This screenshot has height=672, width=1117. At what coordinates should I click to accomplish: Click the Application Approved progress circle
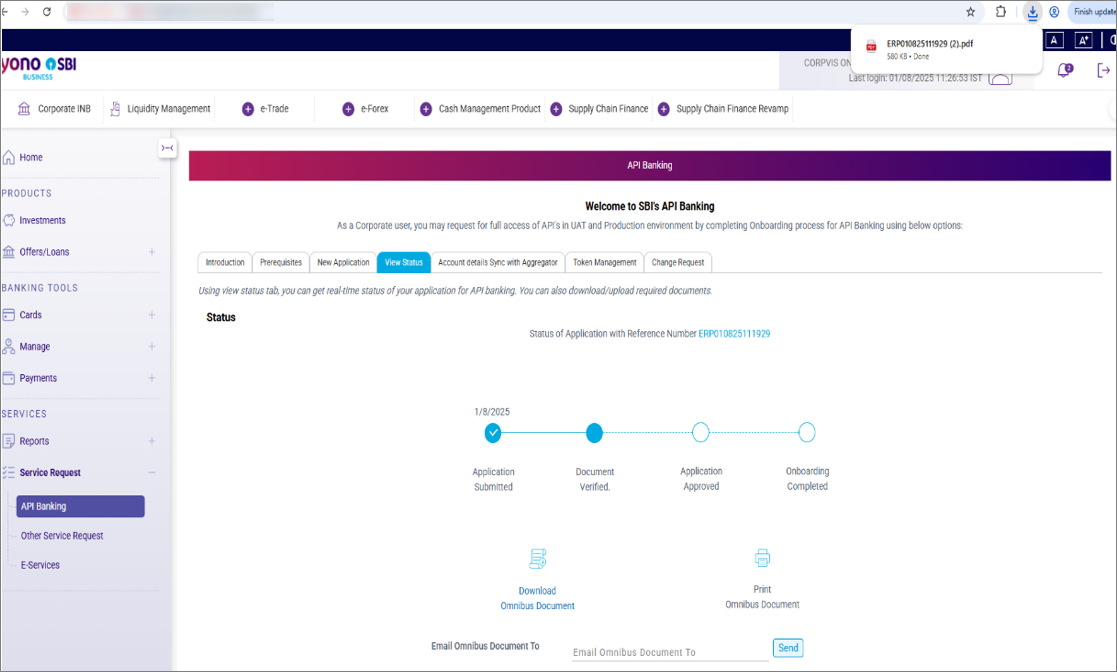(701, 433)
